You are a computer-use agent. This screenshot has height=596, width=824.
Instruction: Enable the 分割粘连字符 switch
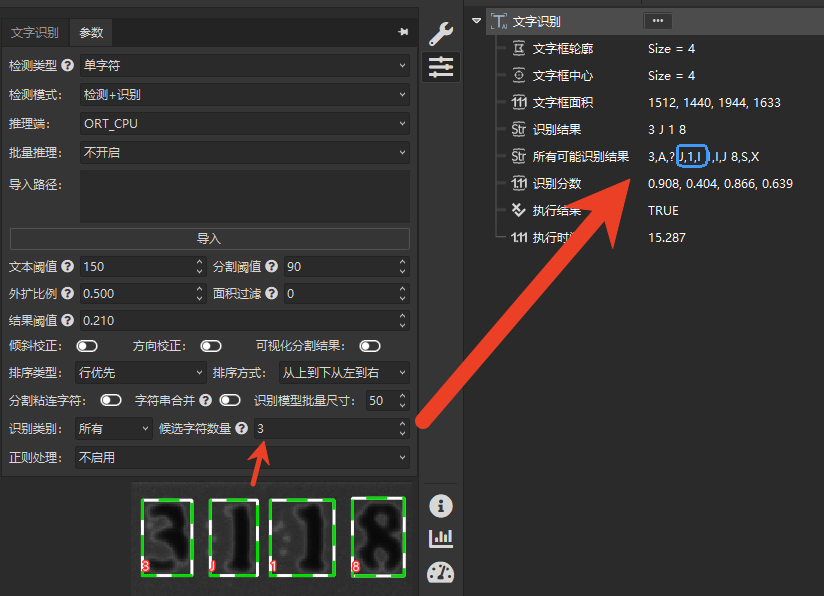(111, 400)
